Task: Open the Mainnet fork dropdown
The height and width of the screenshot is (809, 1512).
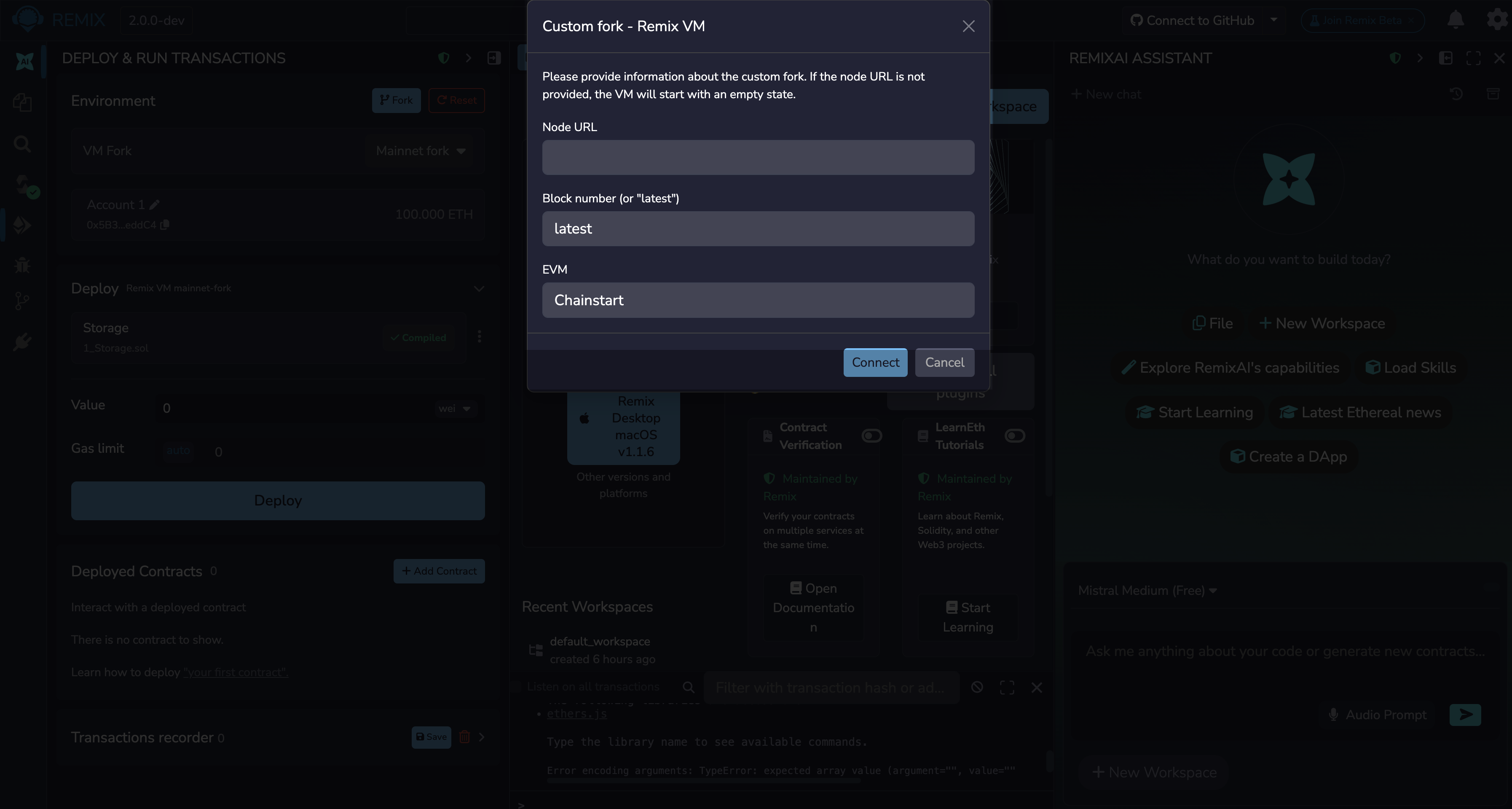Action: click(420, 151)
